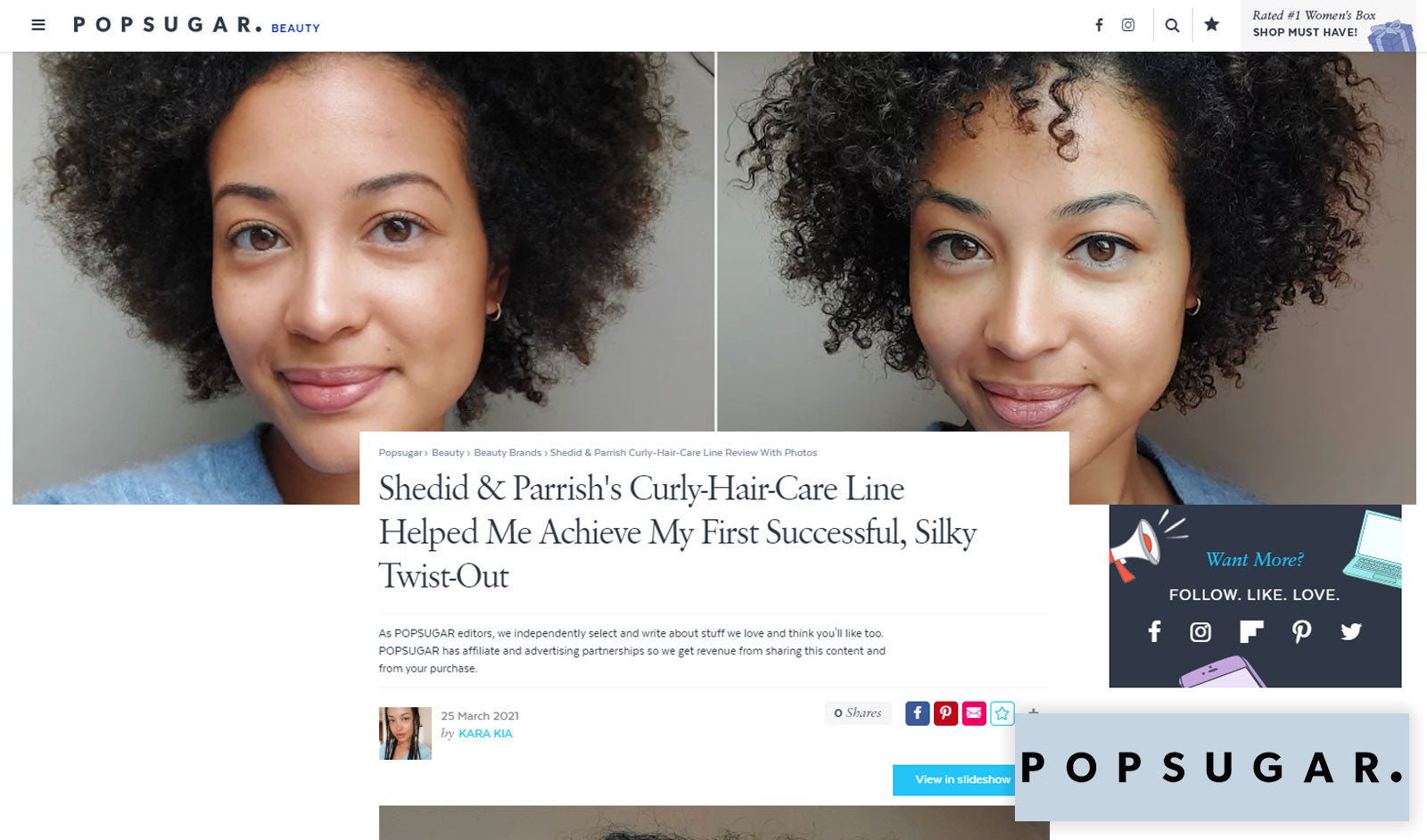Open the hamburger navigation menu
This screenshot has height=840, width=1427.
coord(38,25)
